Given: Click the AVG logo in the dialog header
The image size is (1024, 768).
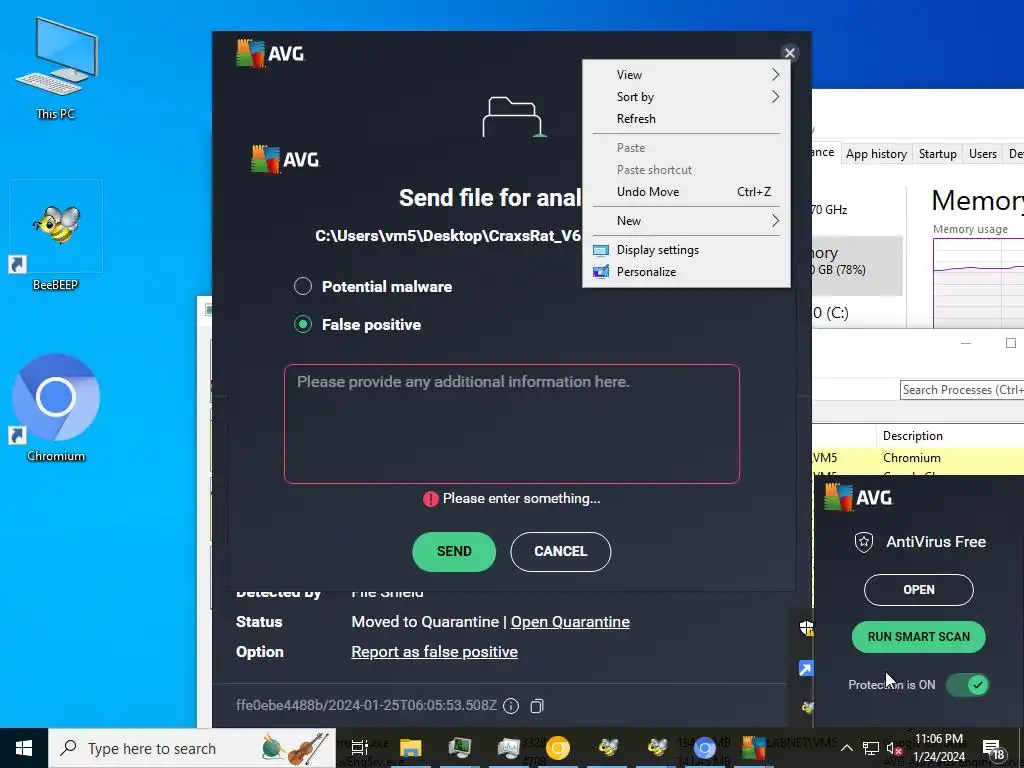Looking at the screenshot, I should (x=270, y=54).
